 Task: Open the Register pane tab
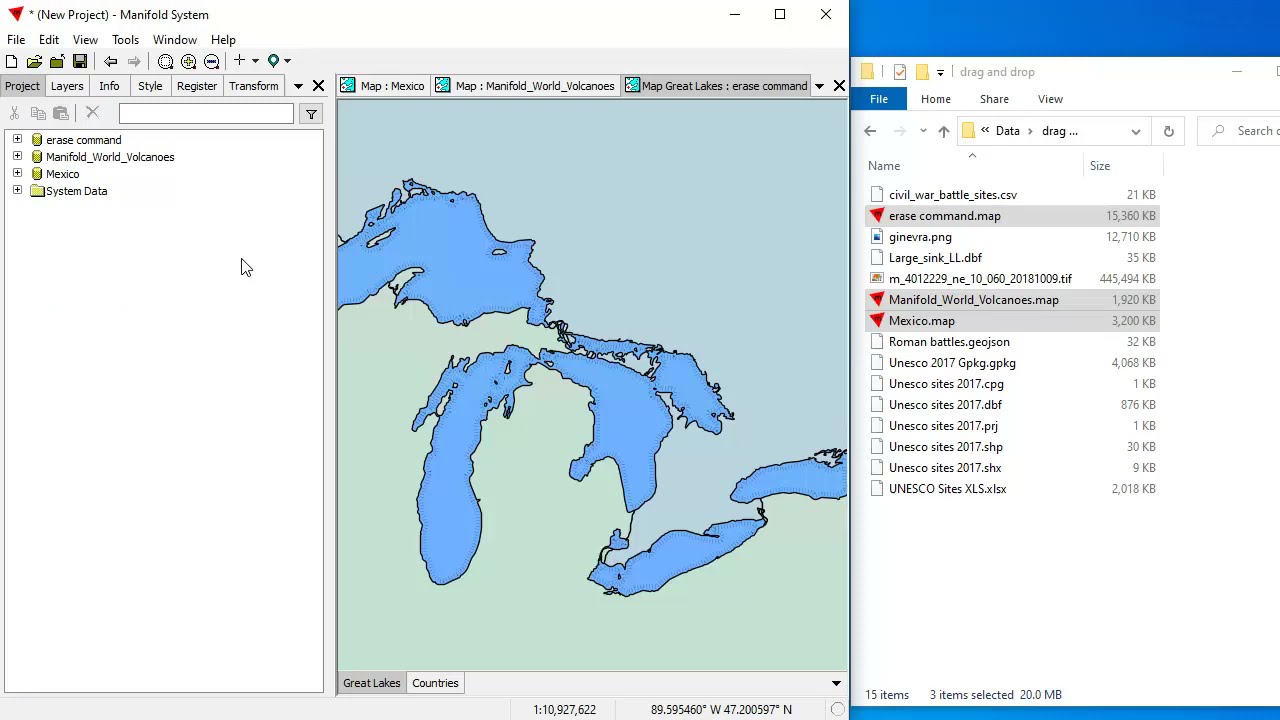[197, 86]
